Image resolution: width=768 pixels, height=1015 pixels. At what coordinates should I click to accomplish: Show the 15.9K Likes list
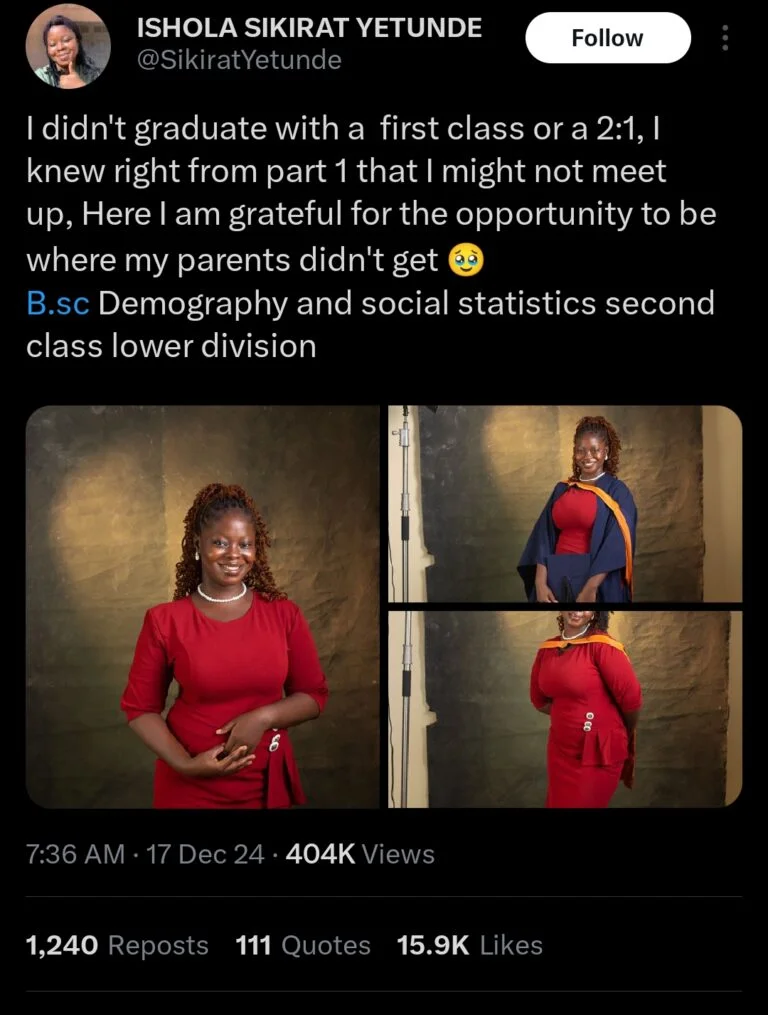click(470, 945)
